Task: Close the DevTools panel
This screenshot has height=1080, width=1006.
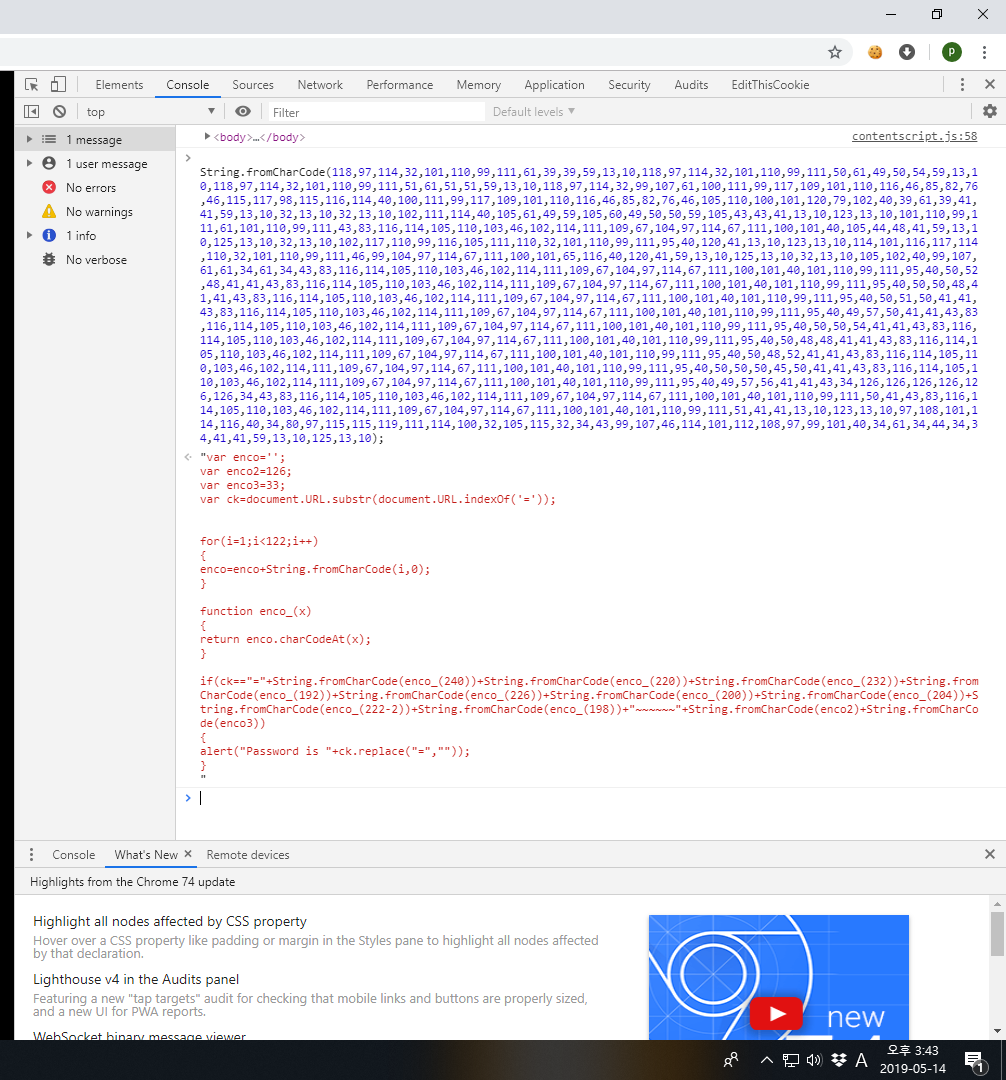Action: point(990,84)
